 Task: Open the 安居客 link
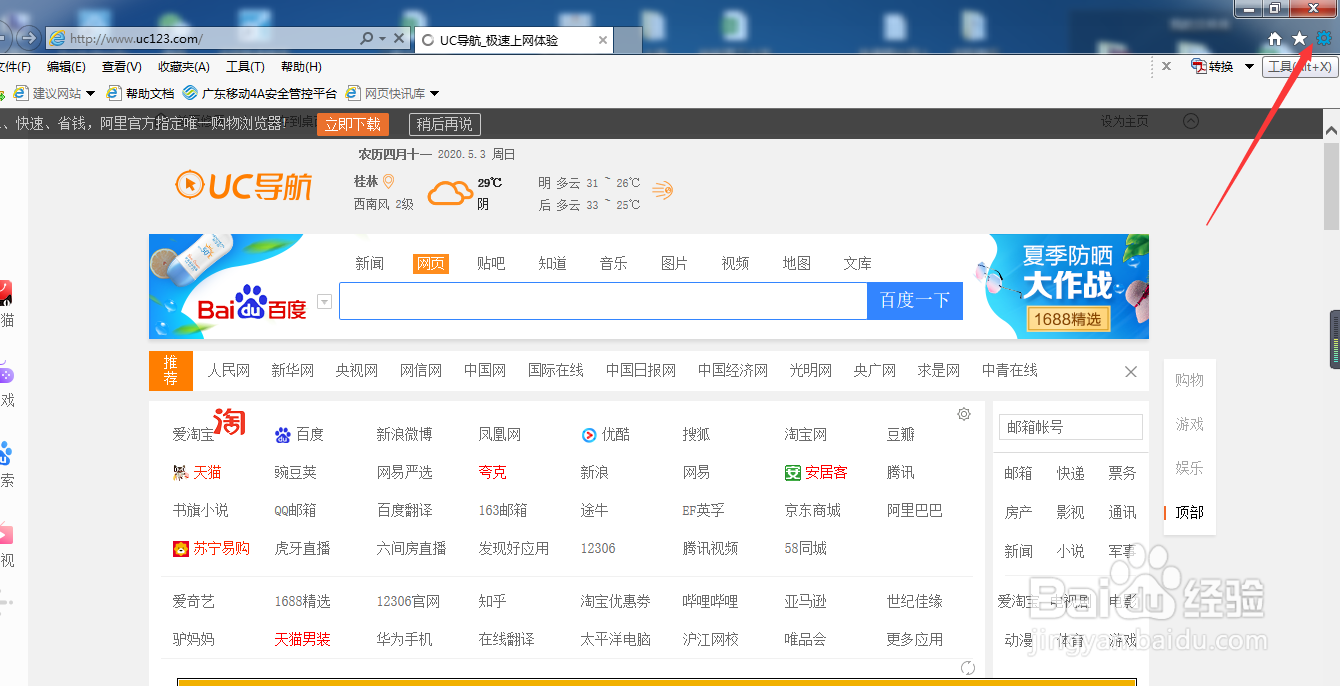pos(816,472)
